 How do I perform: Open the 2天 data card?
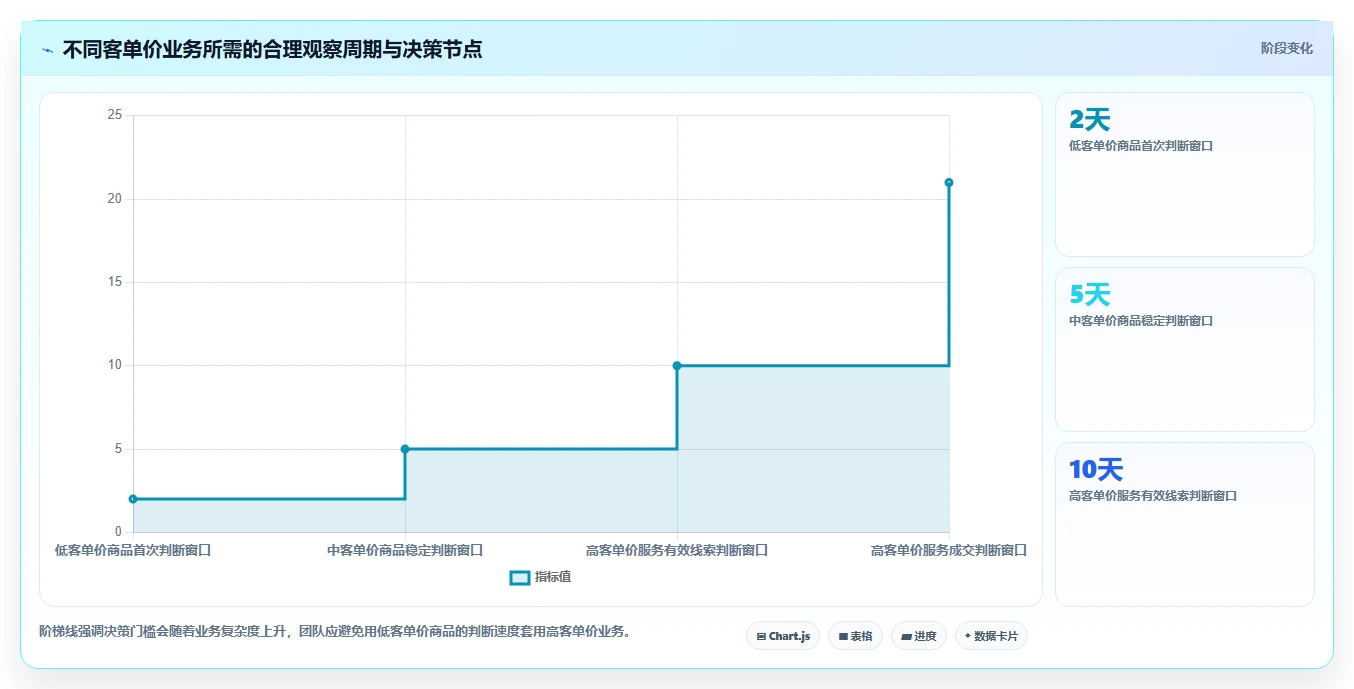1184,174
